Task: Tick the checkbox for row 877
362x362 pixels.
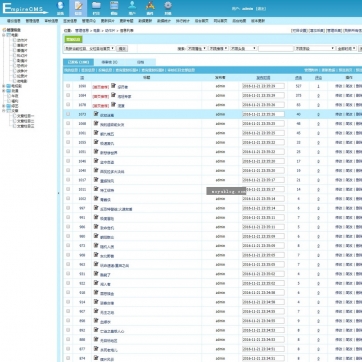Action: tap(68, 348)
